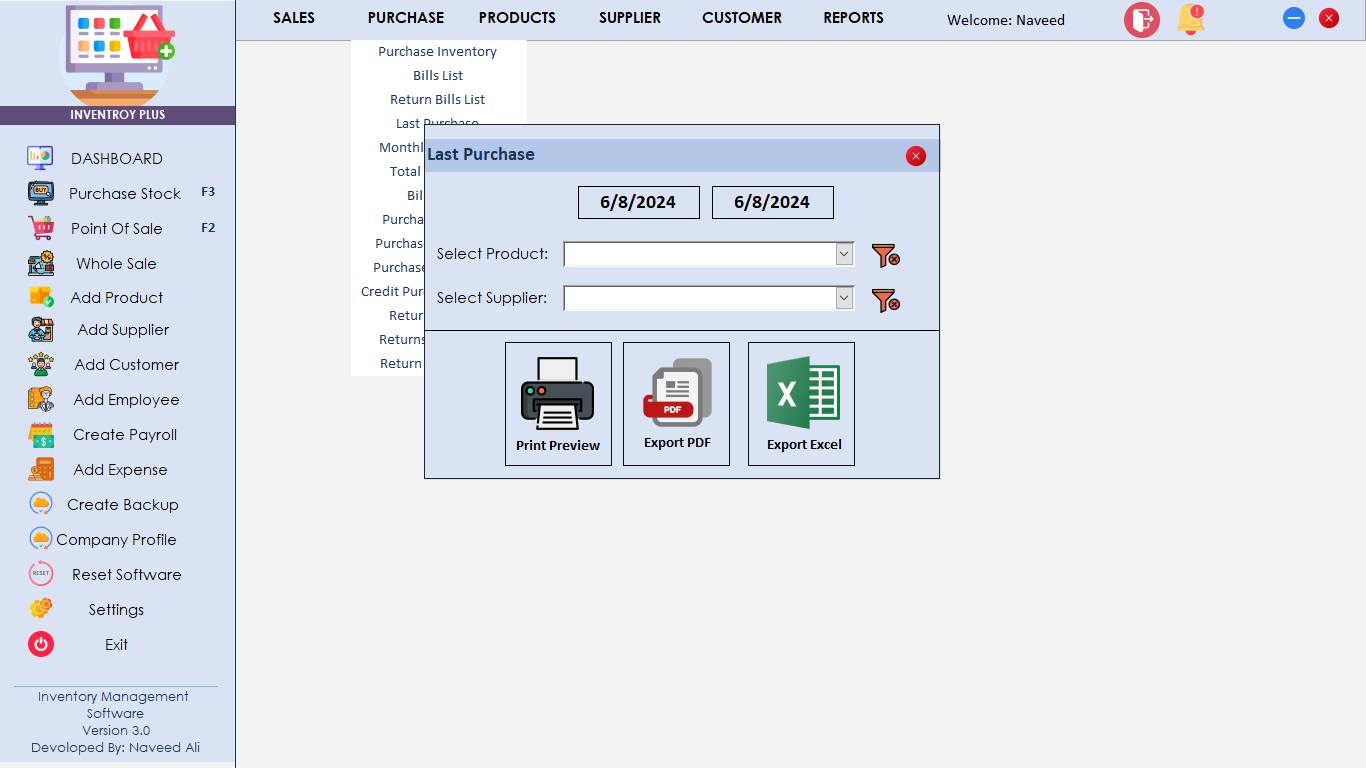Open the REPORTS menu

[x=853, y=18]
